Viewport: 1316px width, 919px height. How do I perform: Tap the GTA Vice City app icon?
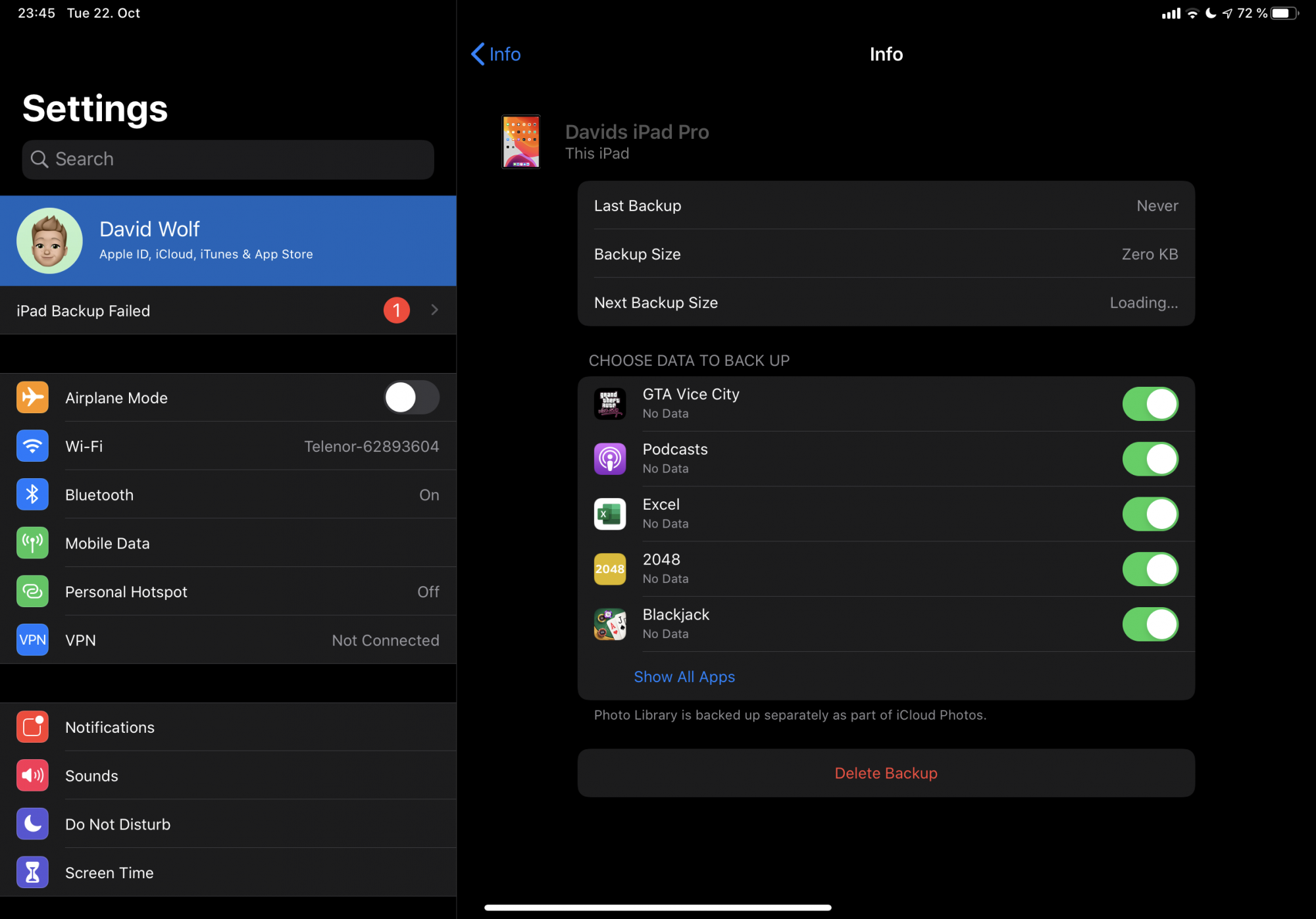[x=610, y=403]
